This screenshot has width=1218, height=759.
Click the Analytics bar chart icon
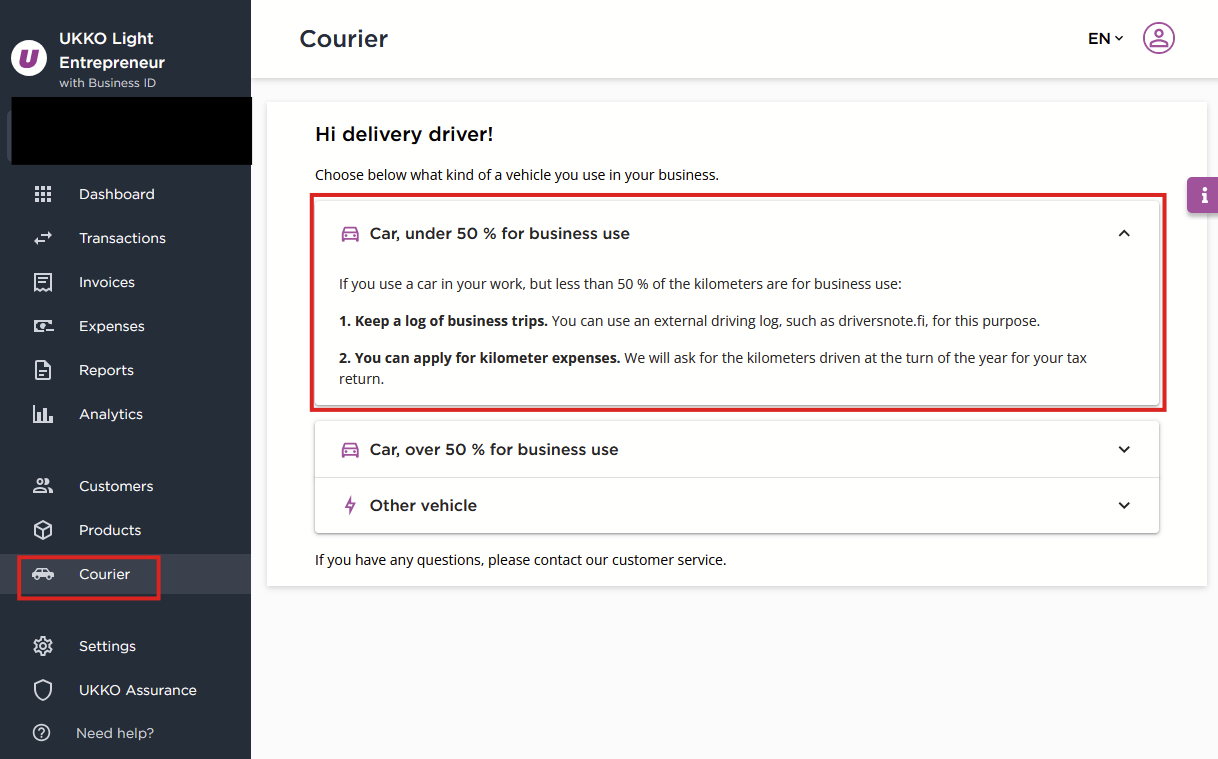pos(42,414)
